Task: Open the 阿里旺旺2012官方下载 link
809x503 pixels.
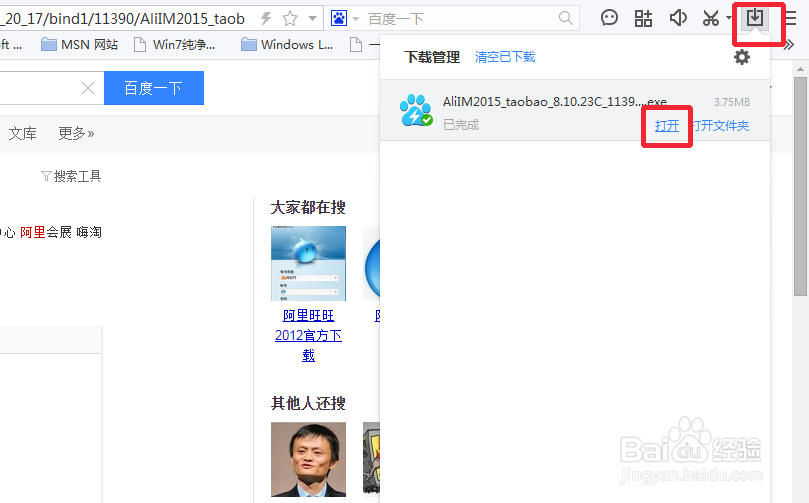Action: [x=309, y=335]
